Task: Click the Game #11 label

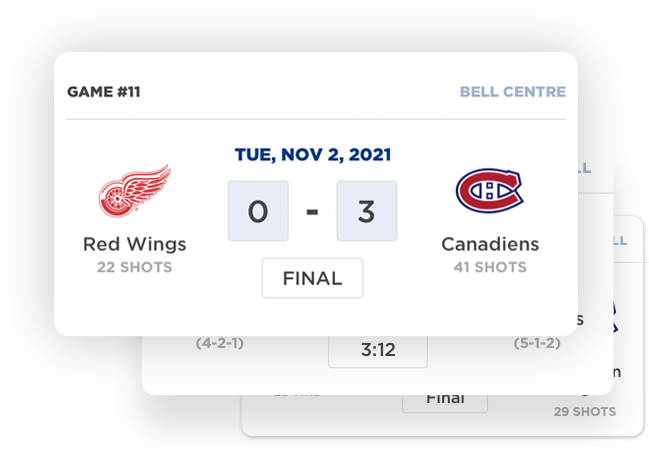Action: click(x=104, y=91)
